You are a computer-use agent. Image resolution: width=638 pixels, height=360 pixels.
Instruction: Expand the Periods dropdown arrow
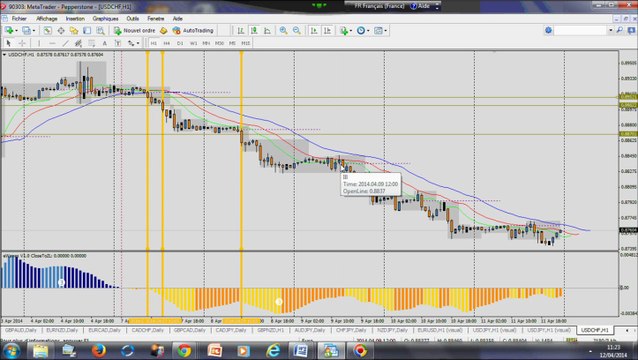(368, 31)
